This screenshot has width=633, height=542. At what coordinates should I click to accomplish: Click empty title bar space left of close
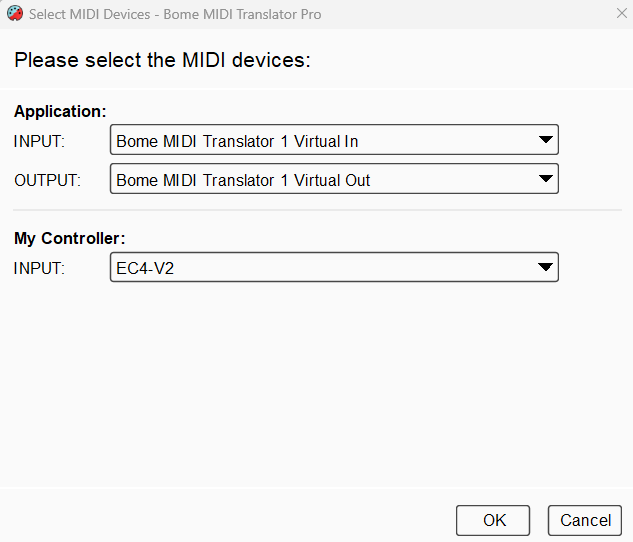pyautogui.click(x=464, y=14)
